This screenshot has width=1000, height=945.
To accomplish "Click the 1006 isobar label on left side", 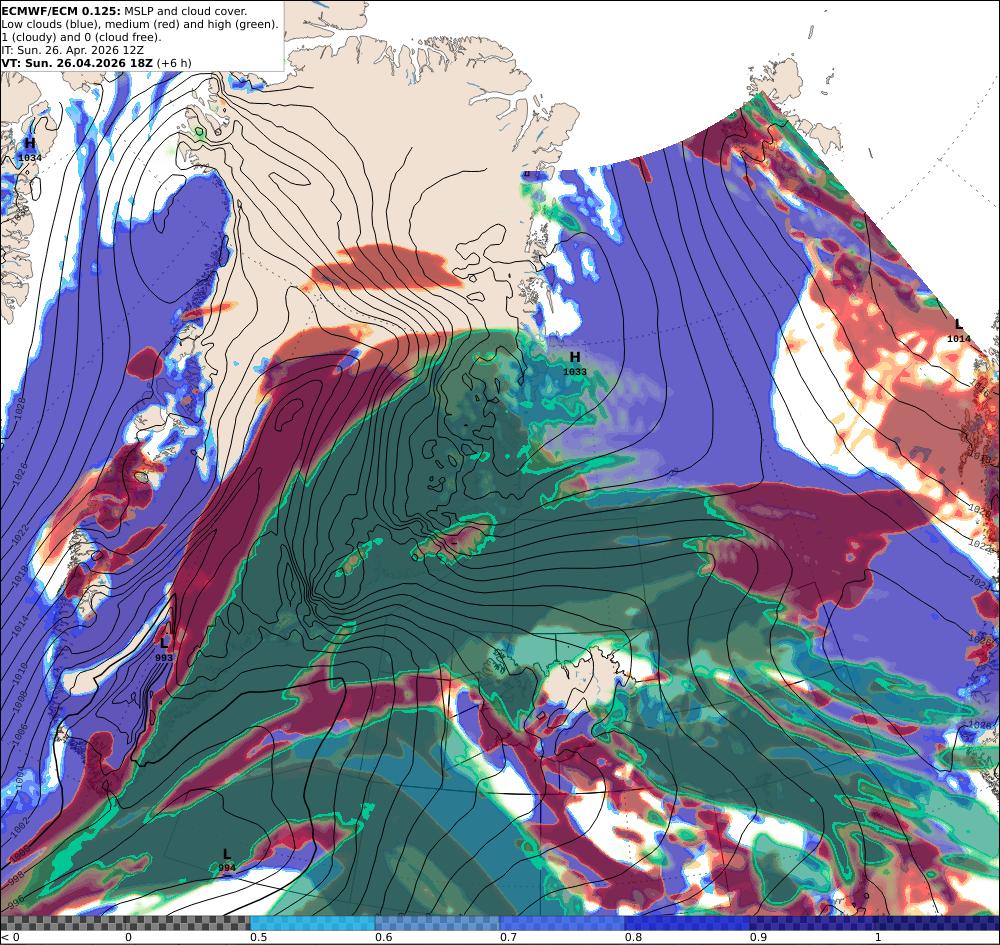I will (20, 735).
